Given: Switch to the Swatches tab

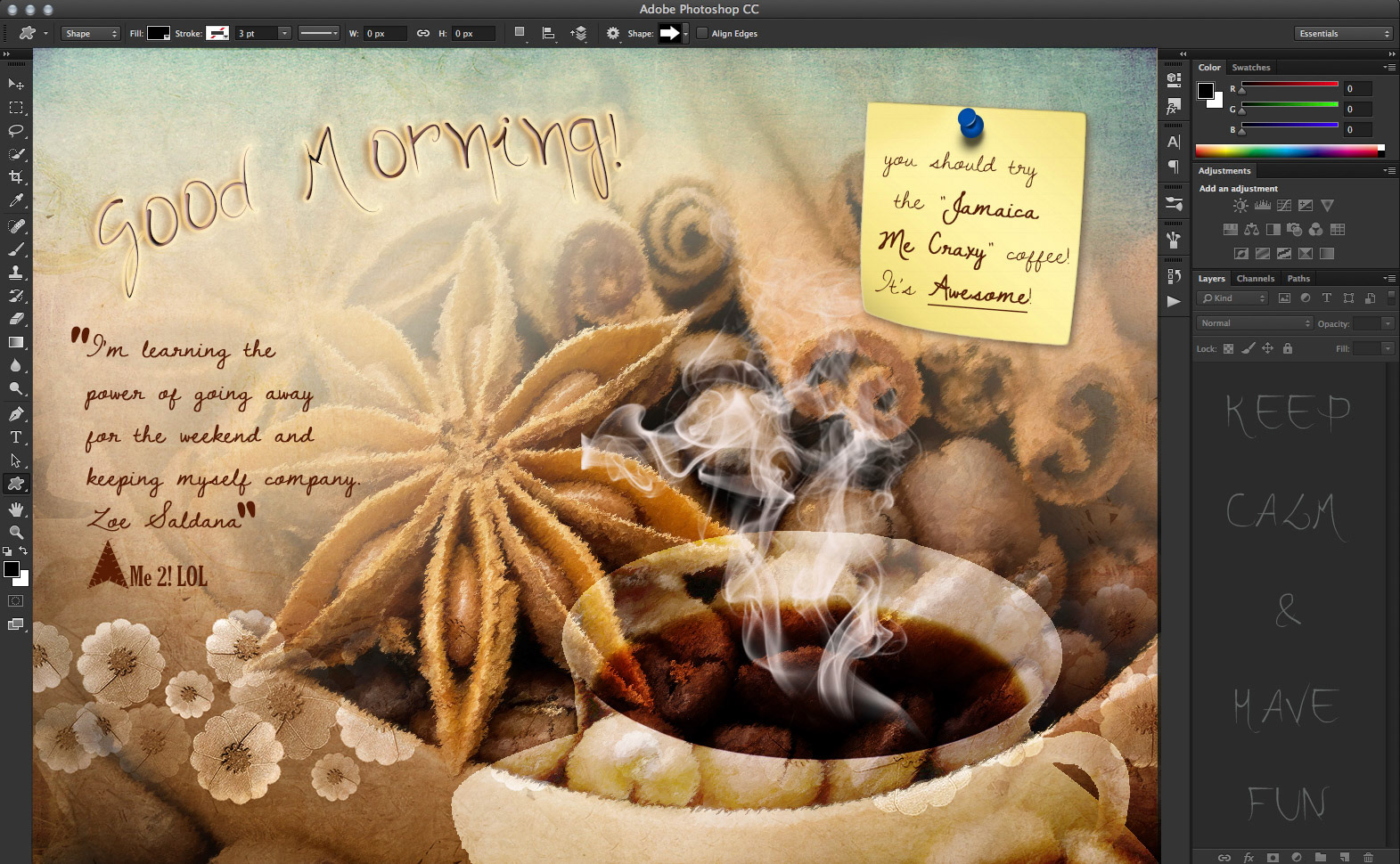Looking at the screenshot, I should 1251,68.
